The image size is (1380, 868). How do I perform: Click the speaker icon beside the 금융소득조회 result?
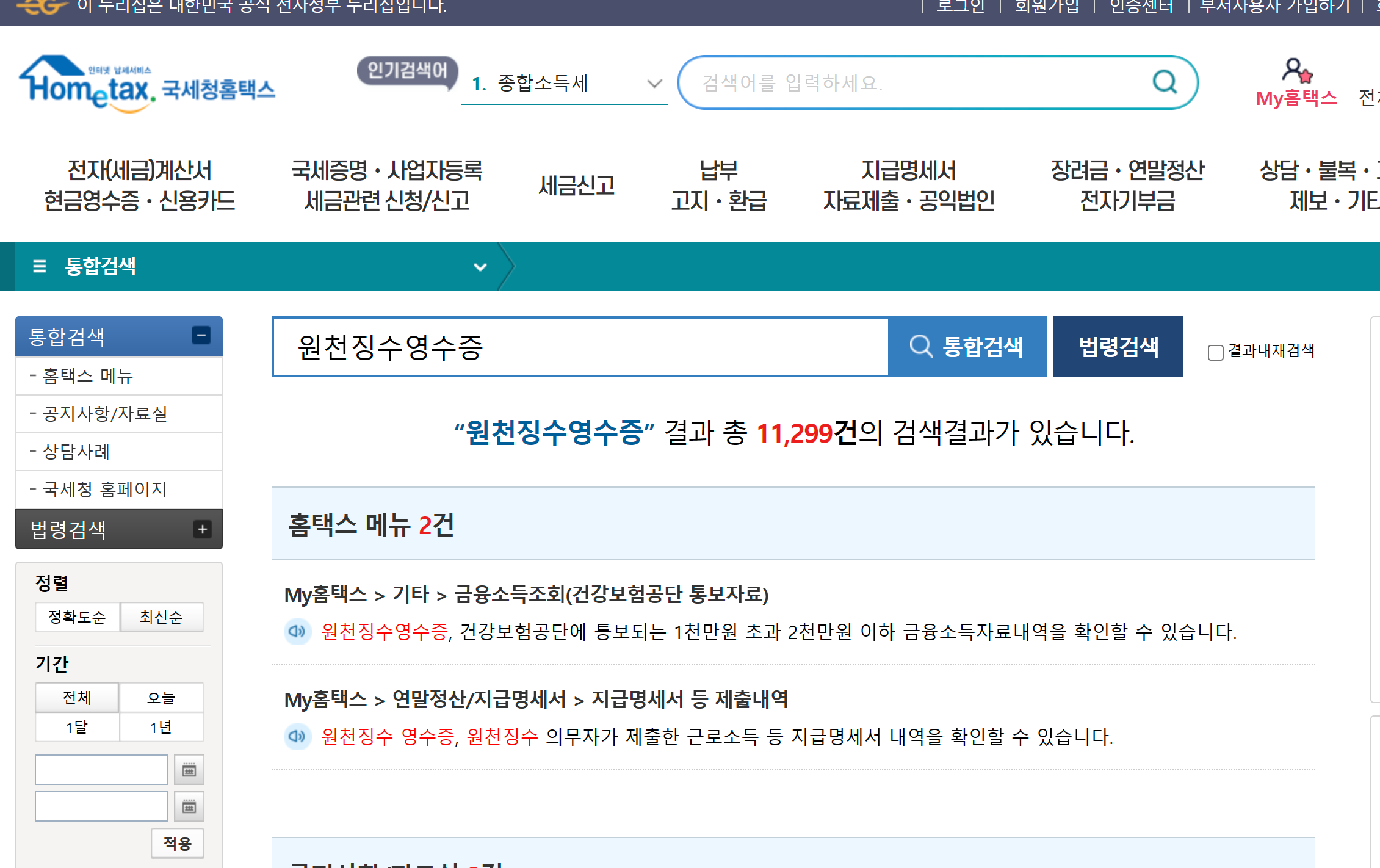click(297, 632)
